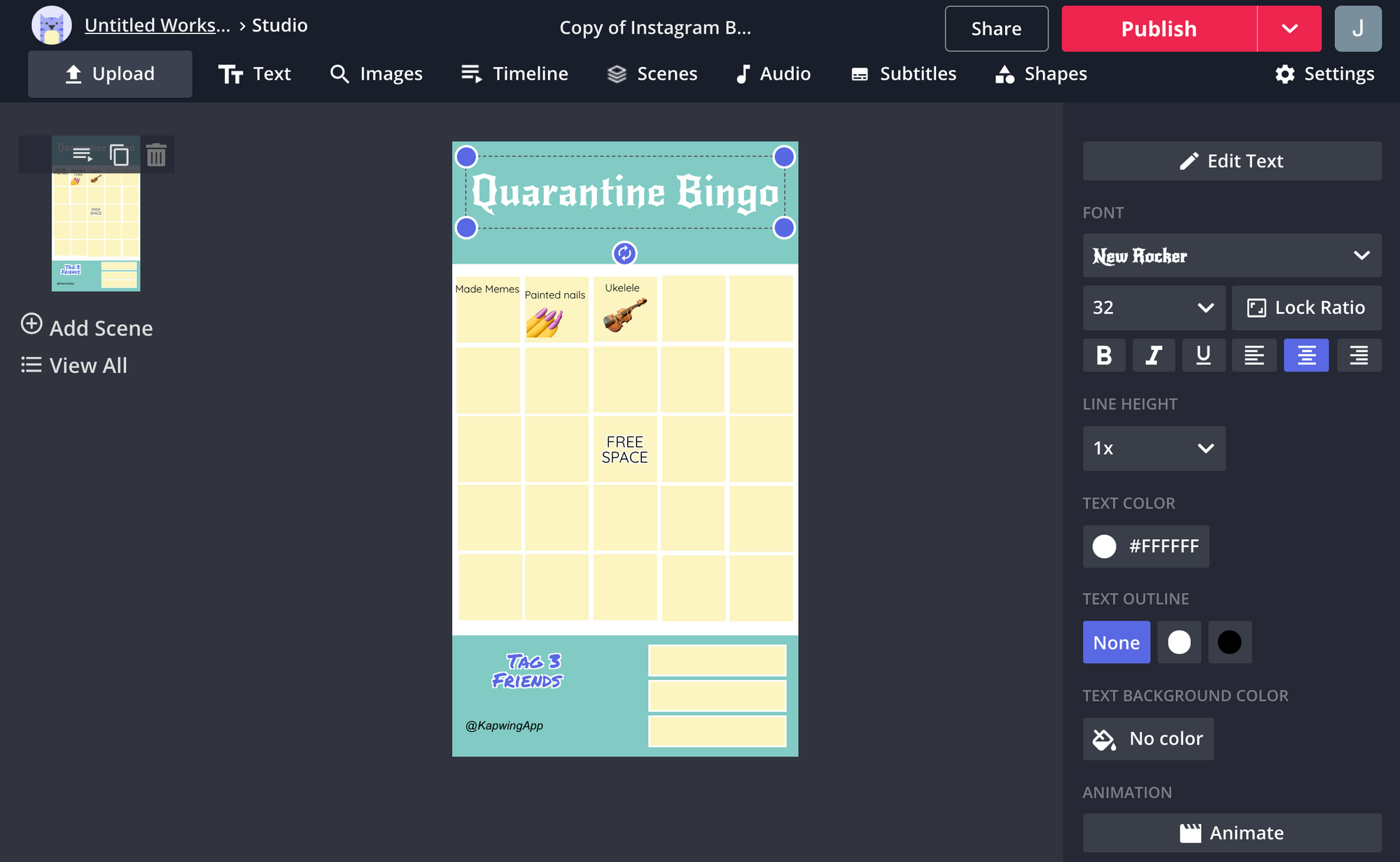The image size is (1400, 862).
Task: Open the #FFFFFF text color picker
Action: point(1145,546)
